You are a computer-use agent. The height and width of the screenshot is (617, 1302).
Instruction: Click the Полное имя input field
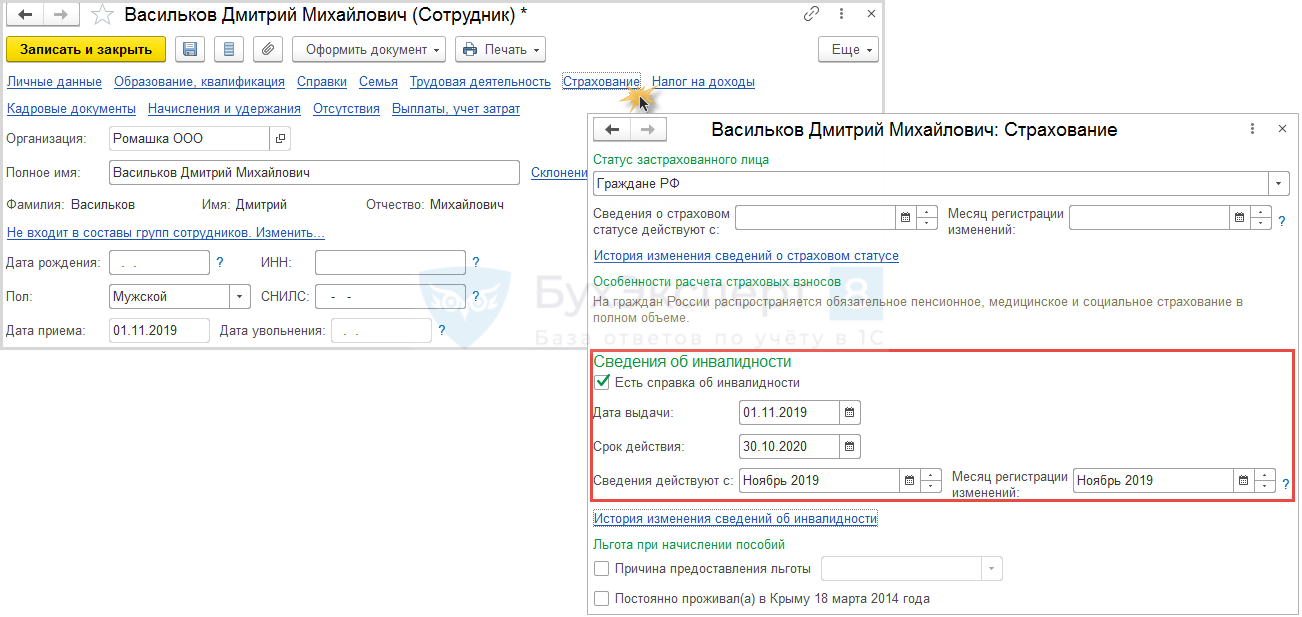click(314, 173)
